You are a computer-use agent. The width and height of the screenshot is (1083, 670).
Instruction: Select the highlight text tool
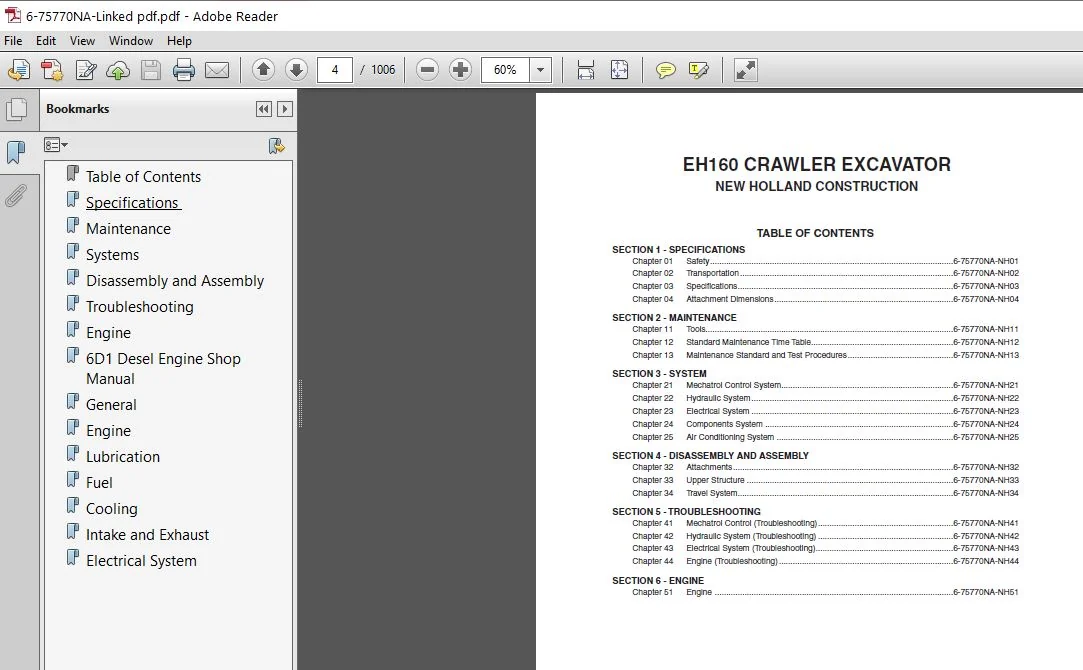coord(698,70)
